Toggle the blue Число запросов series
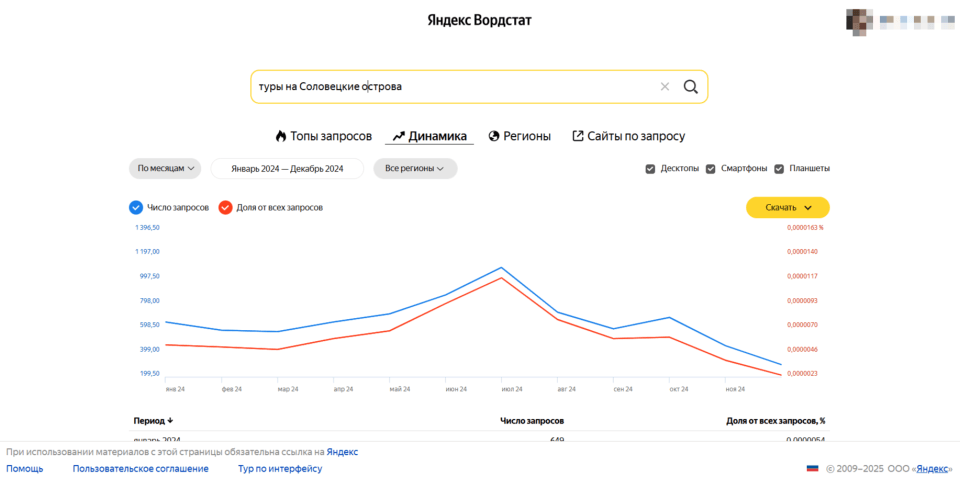The height and width of the screenshot is (478, 960). coord(136,208)
